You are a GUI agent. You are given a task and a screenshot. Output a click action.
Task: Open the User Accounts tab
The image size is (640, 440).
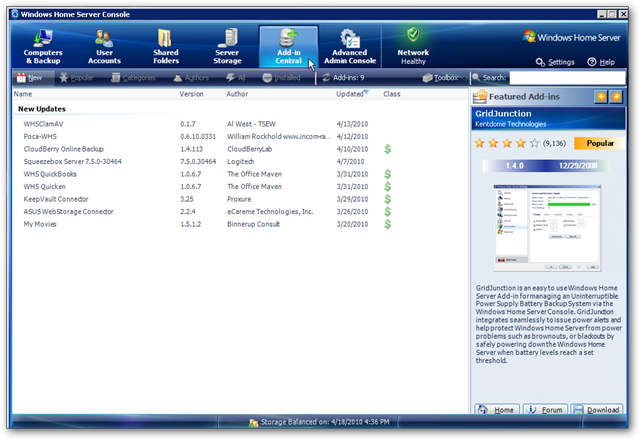[104, 47]
